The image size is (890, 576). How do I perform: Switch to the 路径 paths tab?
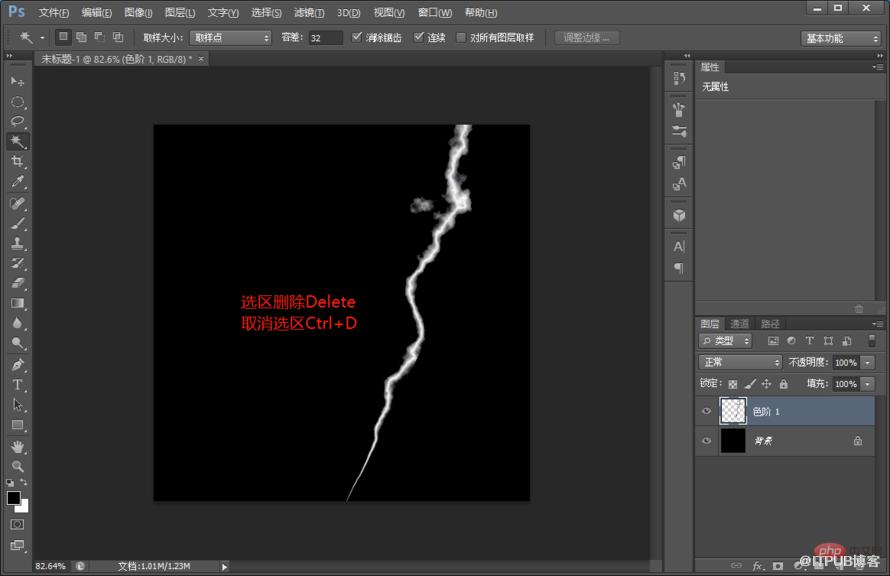[770, 324]
